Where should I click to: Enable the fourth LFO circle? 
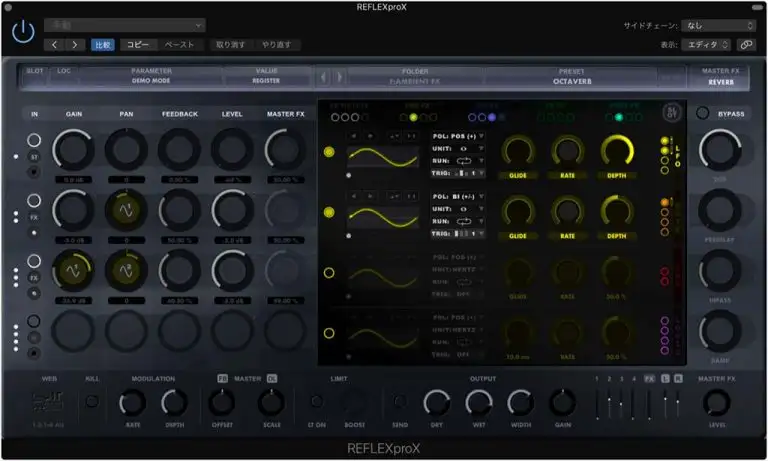coord(329,333)
